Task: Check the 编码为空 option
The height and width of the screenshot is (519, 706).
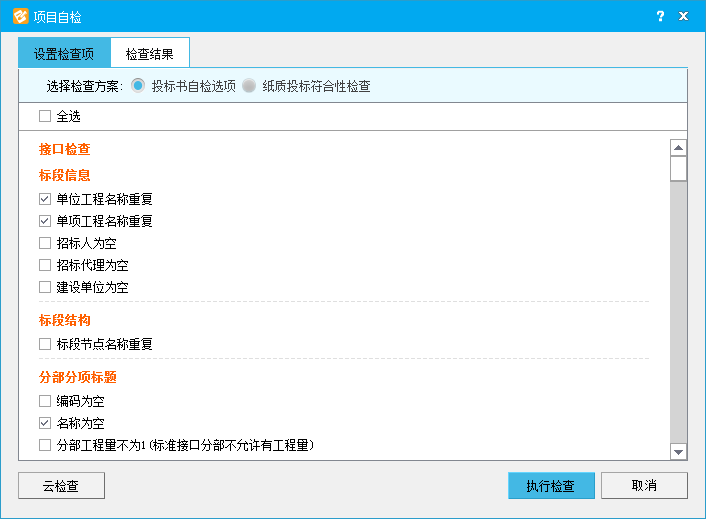Action: 45,401
